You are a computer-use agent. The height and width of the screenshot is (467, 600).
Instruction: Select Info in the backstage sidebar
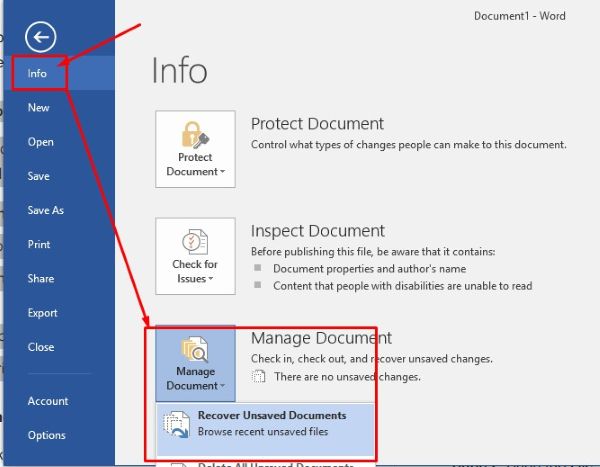(38, 73)
